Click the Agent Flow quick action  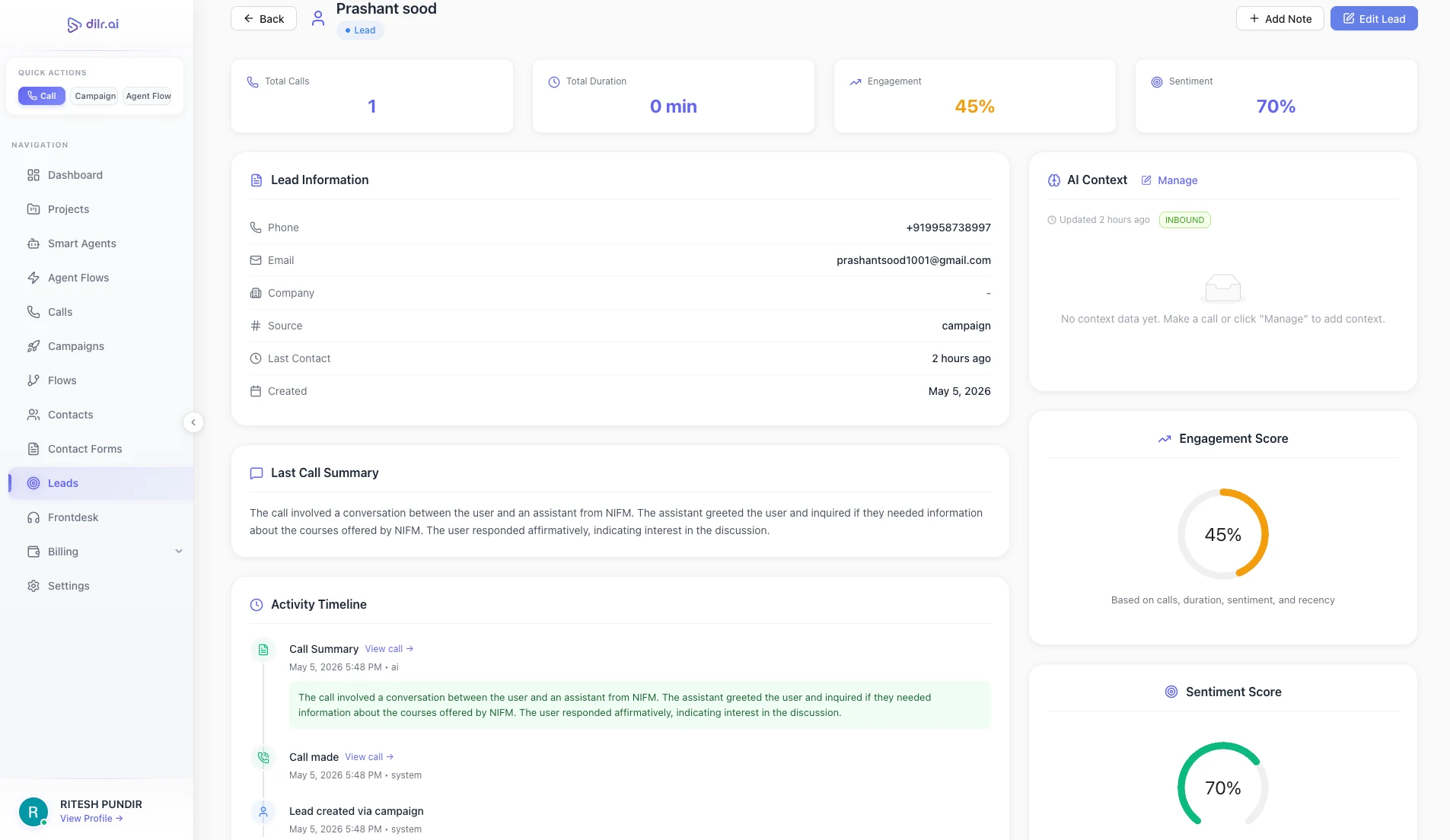pyautogui.click(x=148, y=96)
